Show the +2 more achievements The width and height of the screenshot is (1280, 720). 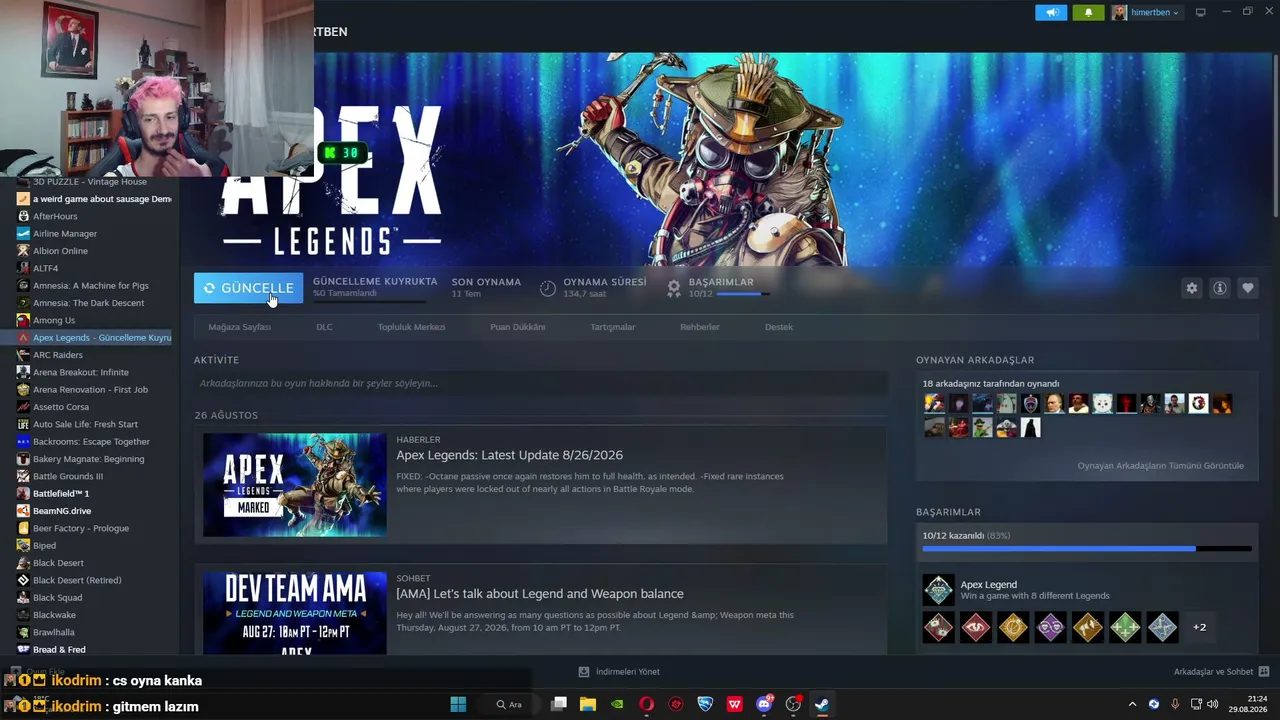[x=1199, y=628]
